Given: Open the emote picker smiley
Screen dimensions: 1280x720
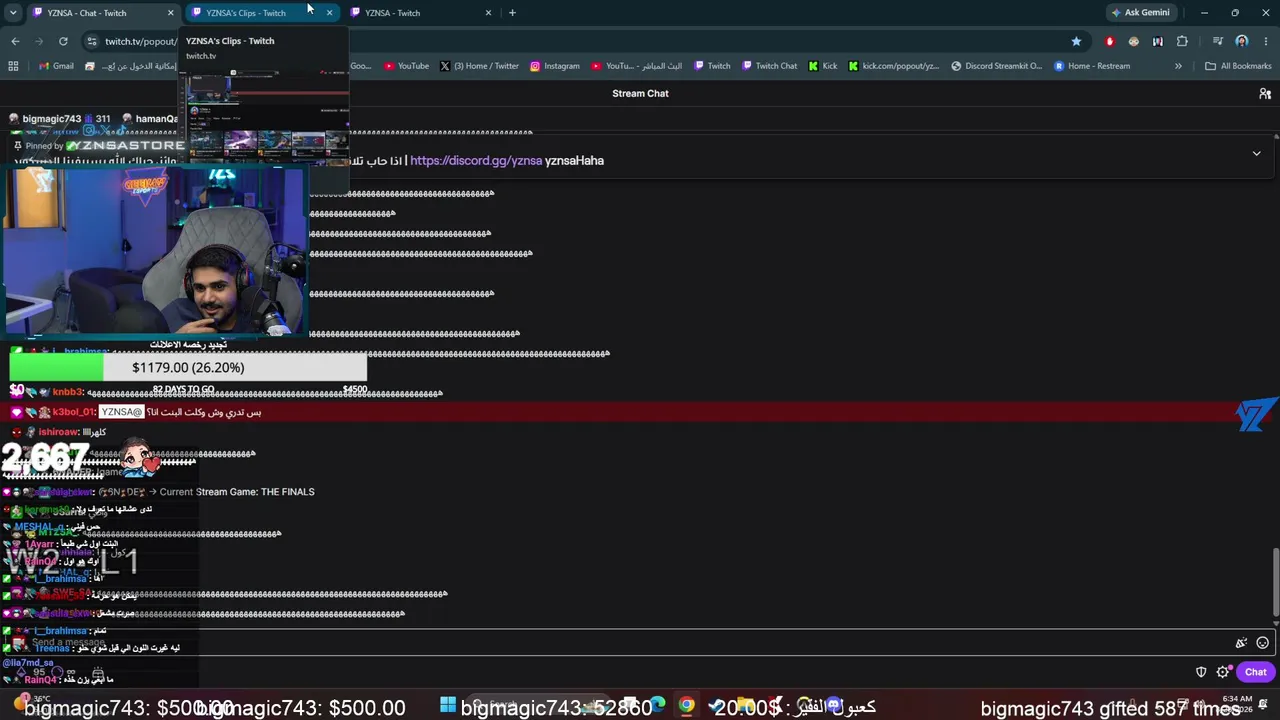Looking at the screenshot, I should 1262,643.
